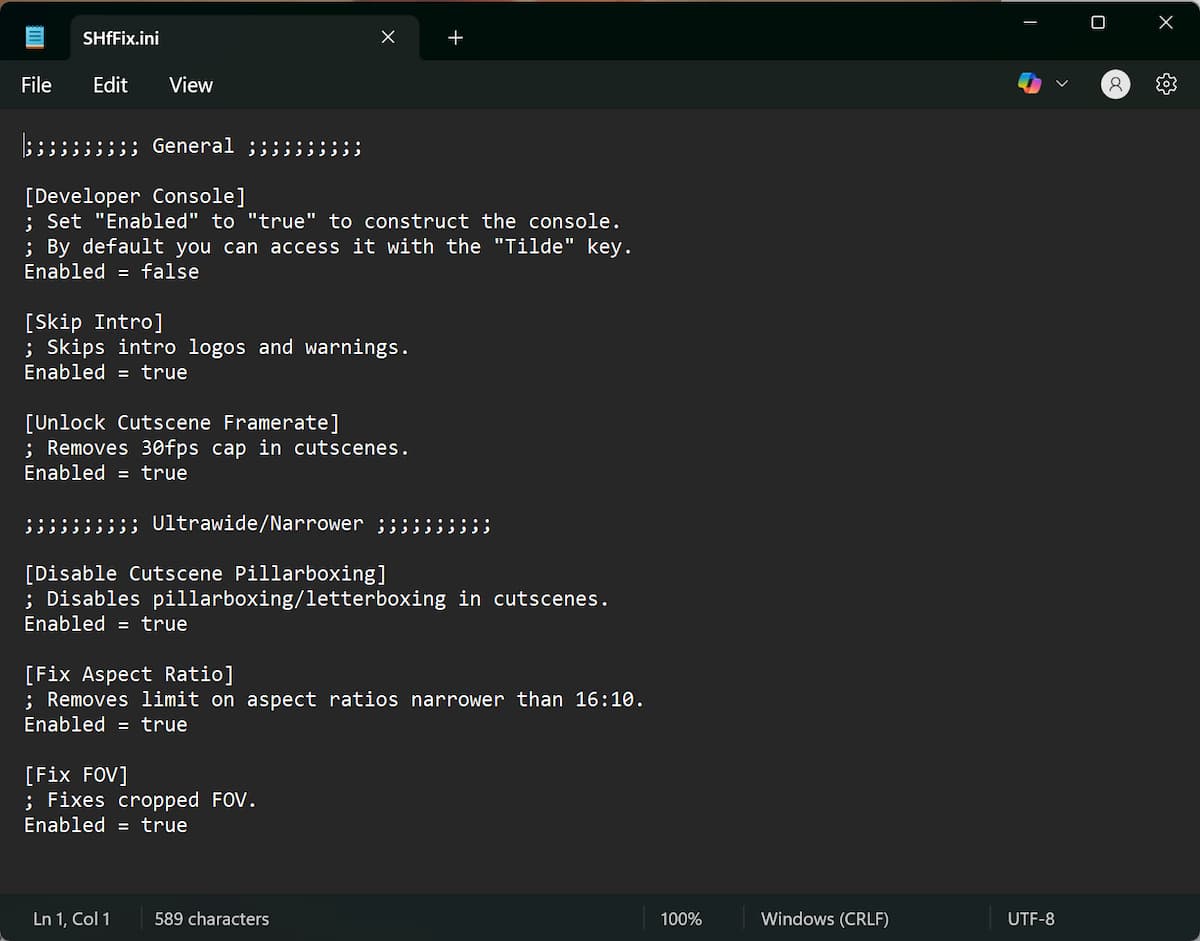Screen dimensions: 1200x941
Task: Add a new tab with plus icon
Action: tap(456, 38)
